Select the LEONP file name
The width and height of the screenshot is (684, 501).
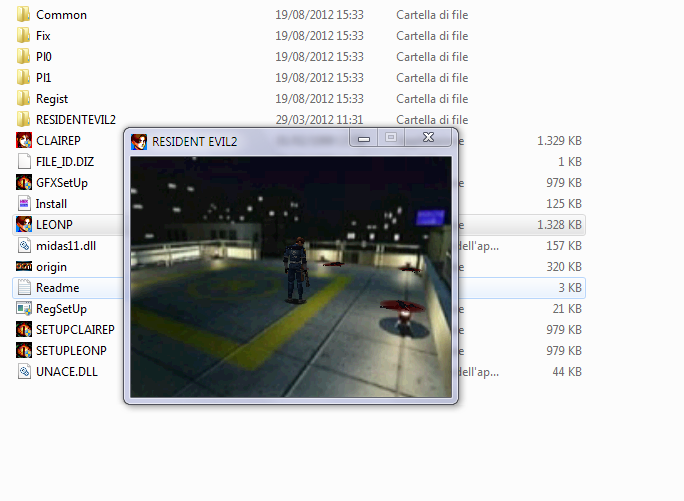pyautogui.click(x=55, y=225)
